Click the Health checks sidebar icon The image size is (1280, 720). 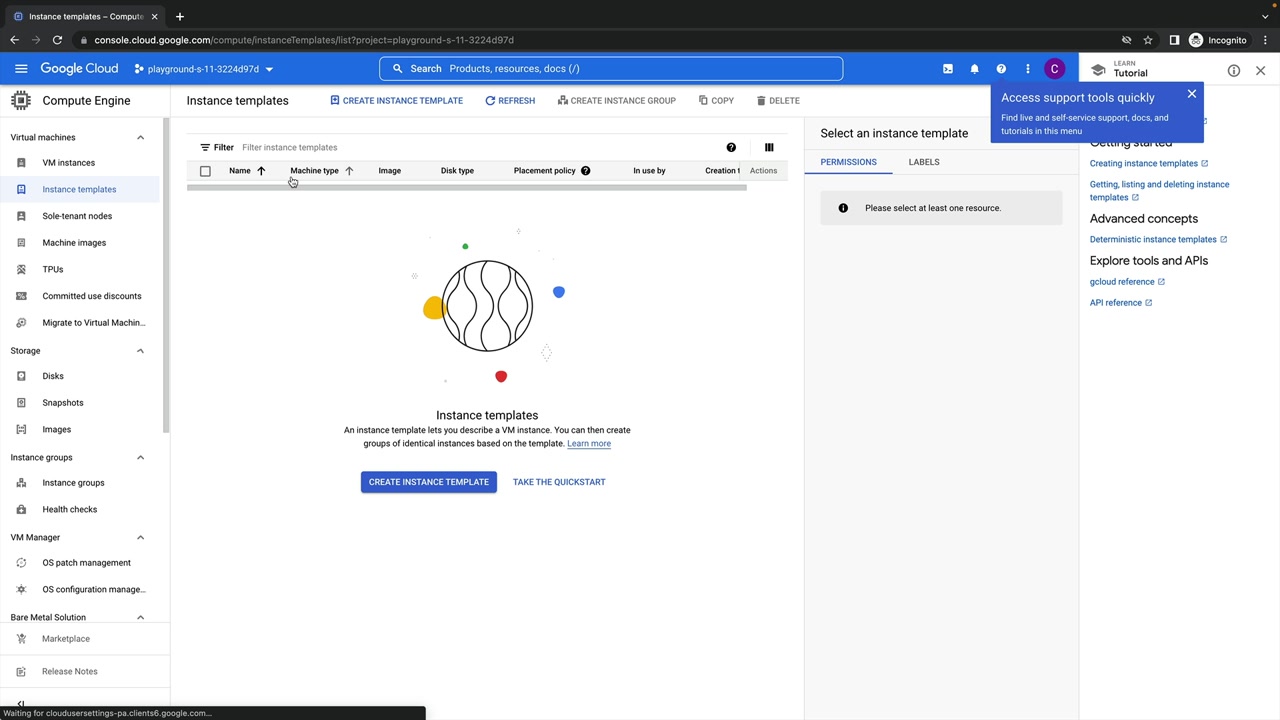click(x=21, y=509)
